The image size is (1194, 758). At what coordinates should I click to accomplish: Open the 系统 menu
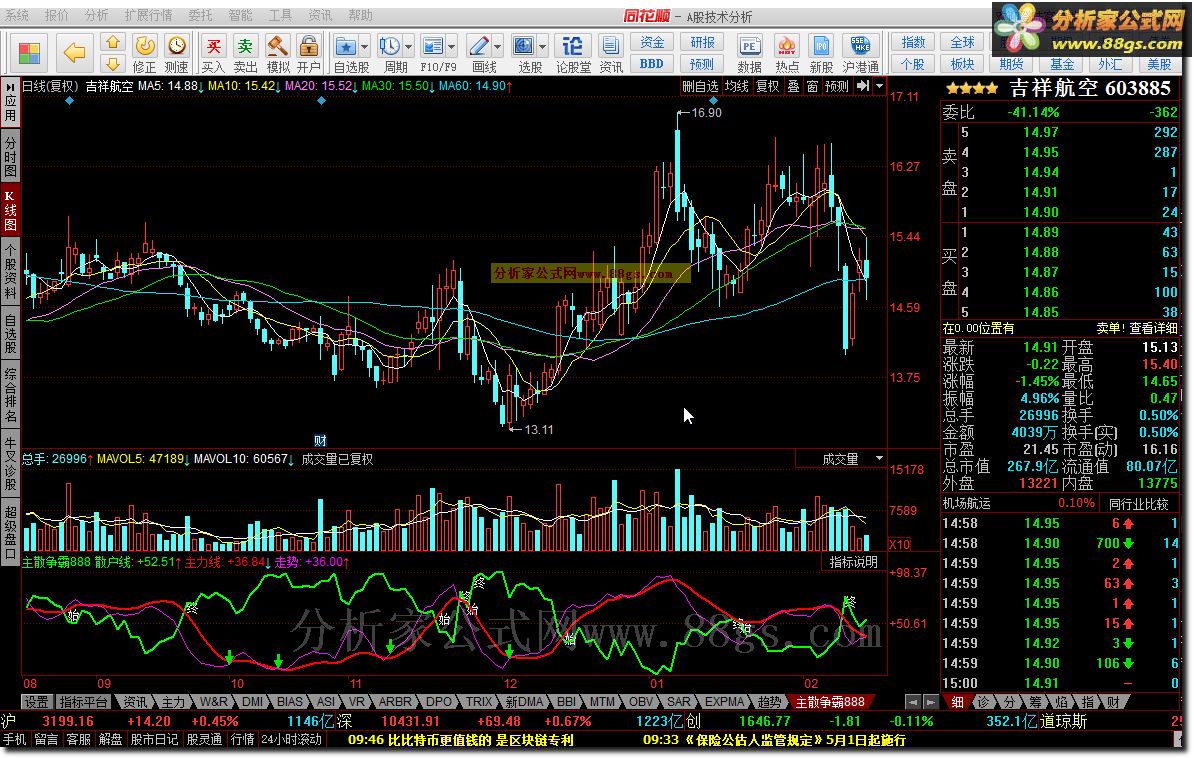coord(17,15)
